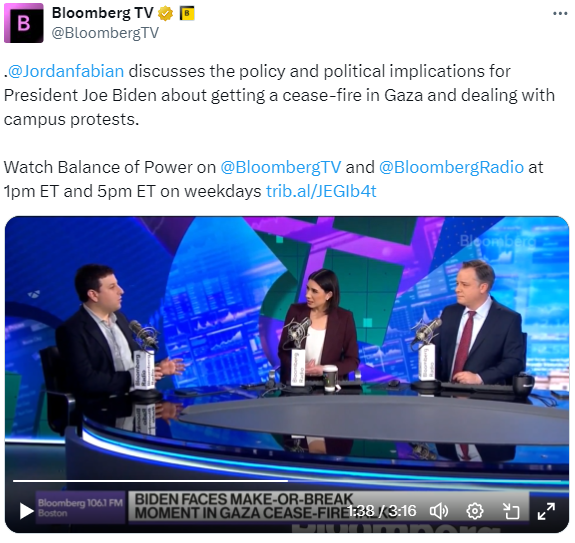The image size is (575, 543).
Task: Click the @BloombergTV handle under the name
Action: point(105,33)
